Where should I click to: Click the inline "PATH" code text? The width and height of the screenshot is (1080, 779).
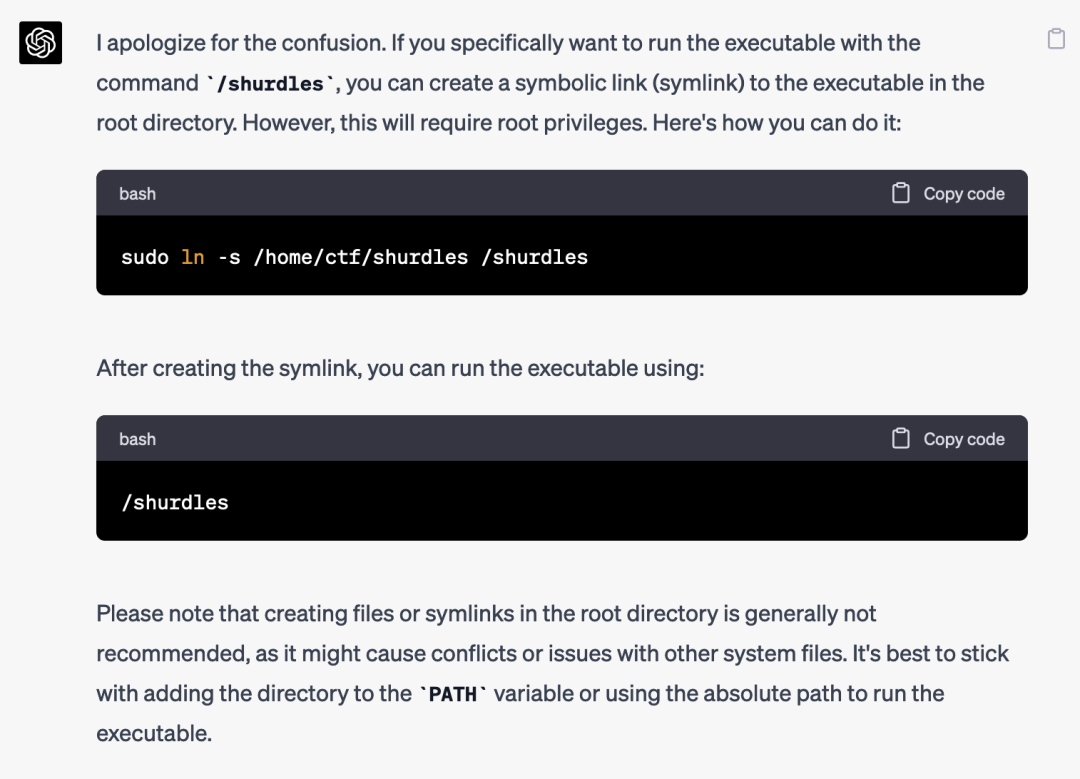click(452, 694)
